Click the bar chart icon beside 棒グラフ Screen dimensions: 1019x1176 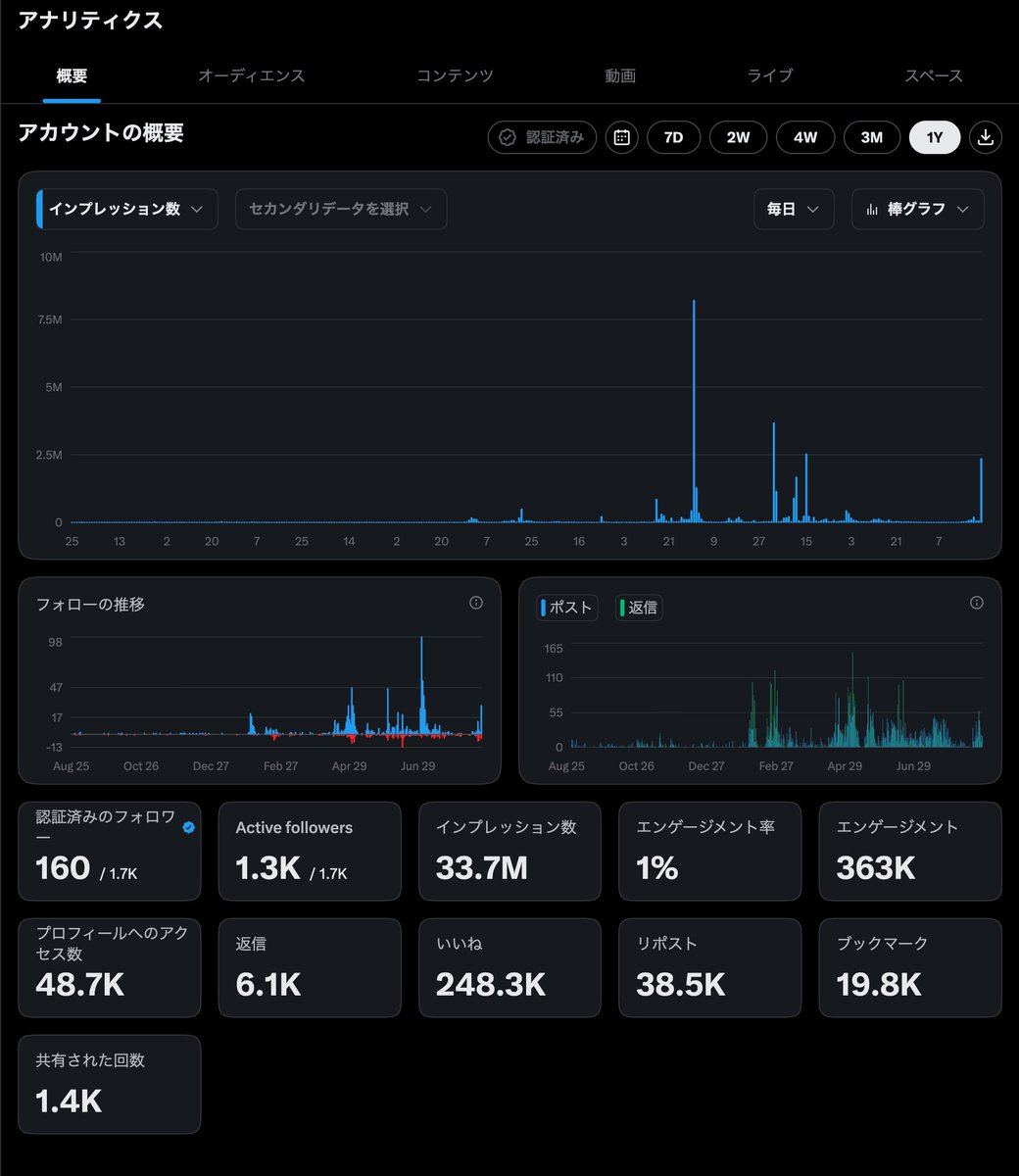pyautogui.click(x=871, y=210)
